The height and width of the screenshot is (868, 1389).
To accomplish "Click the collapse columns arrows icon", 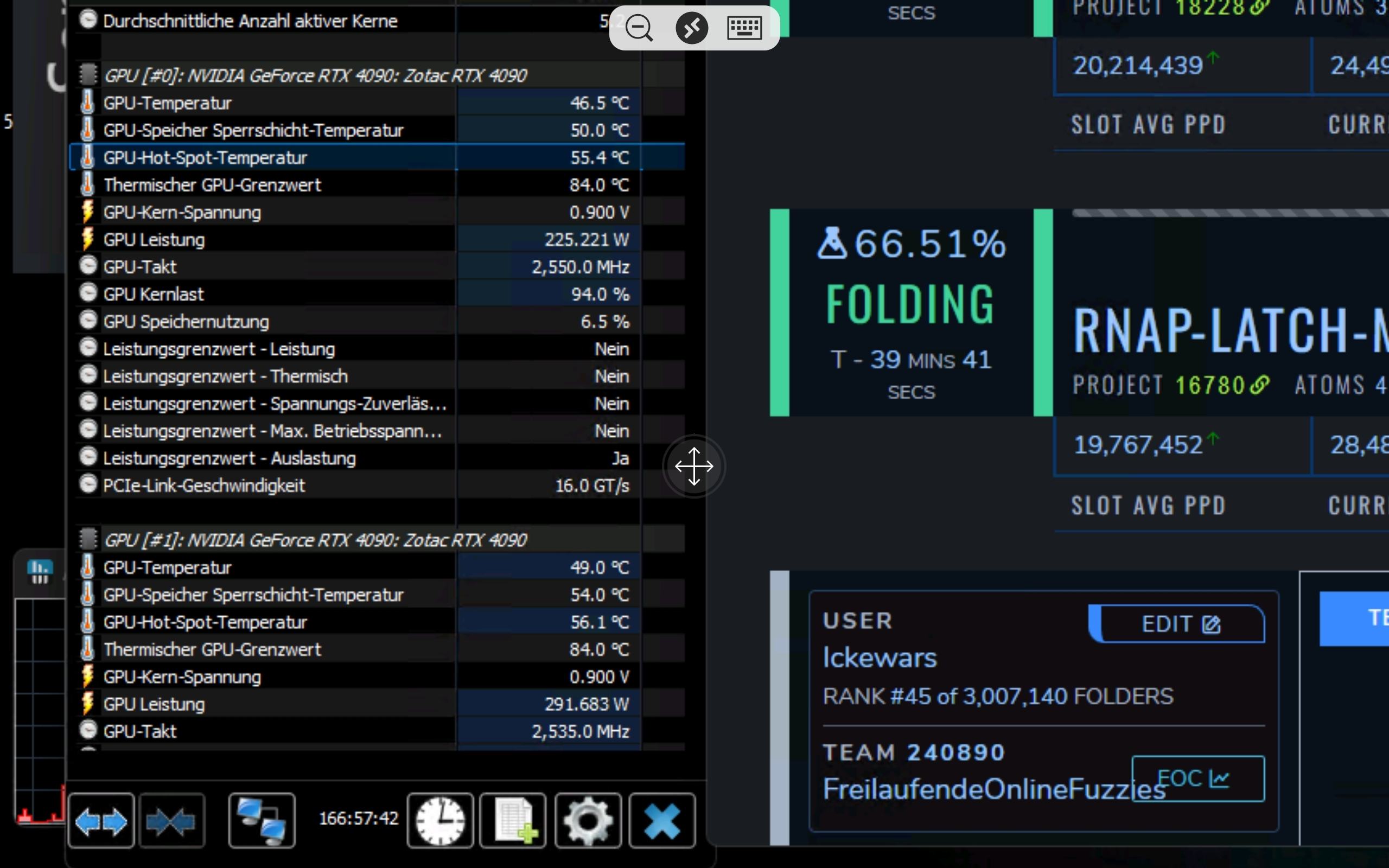I will coord(171,821).
